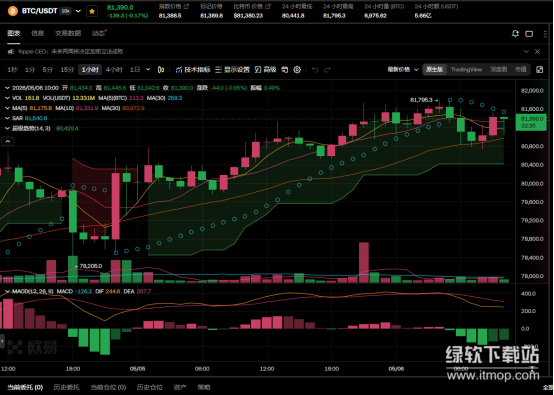Collapse the SAR indicator row chevron
This screenshot has height=395, width=554.
[x=7, y=118]
